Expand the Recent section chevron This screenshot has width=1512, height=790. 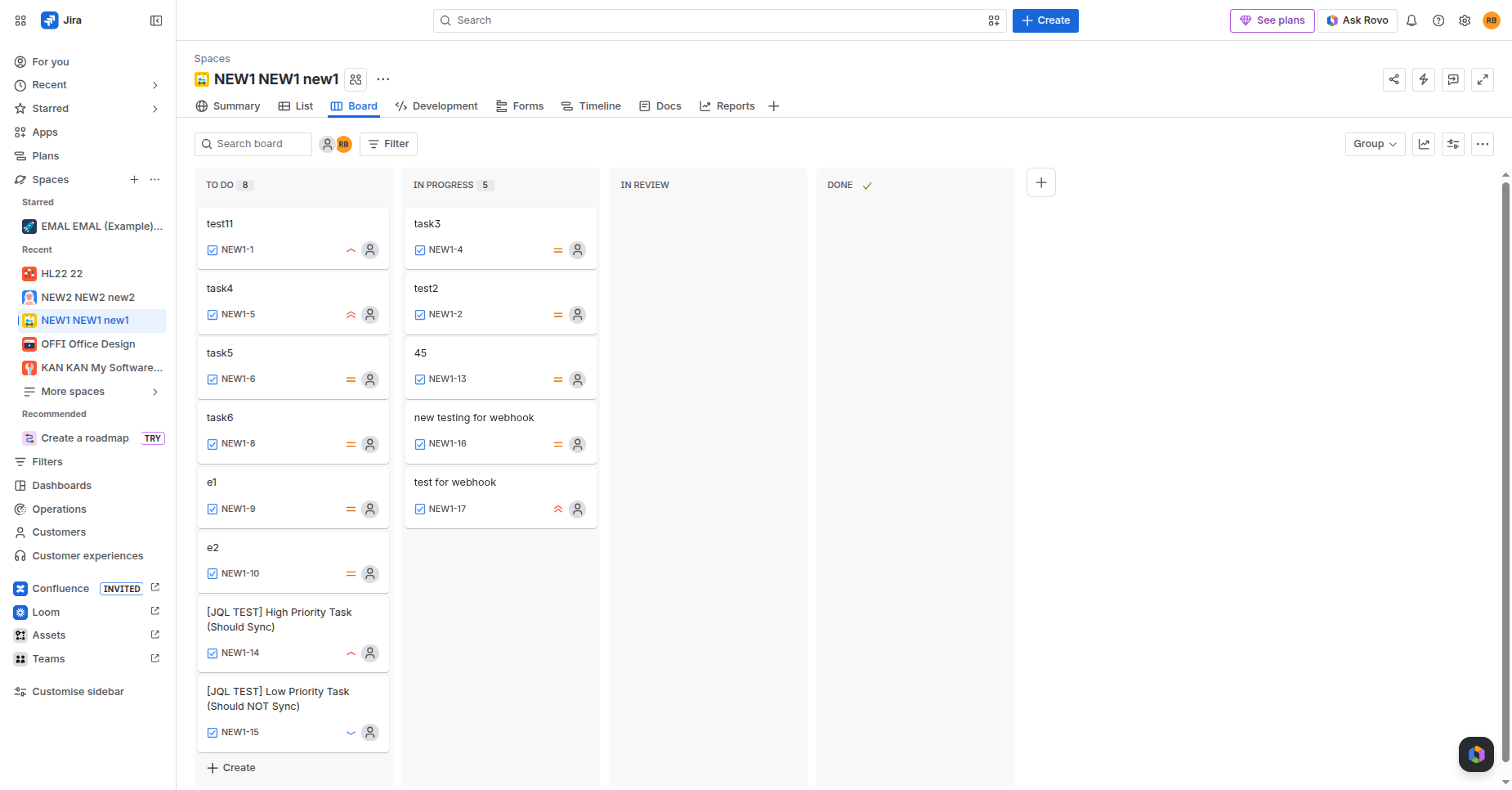coord(155,85)
